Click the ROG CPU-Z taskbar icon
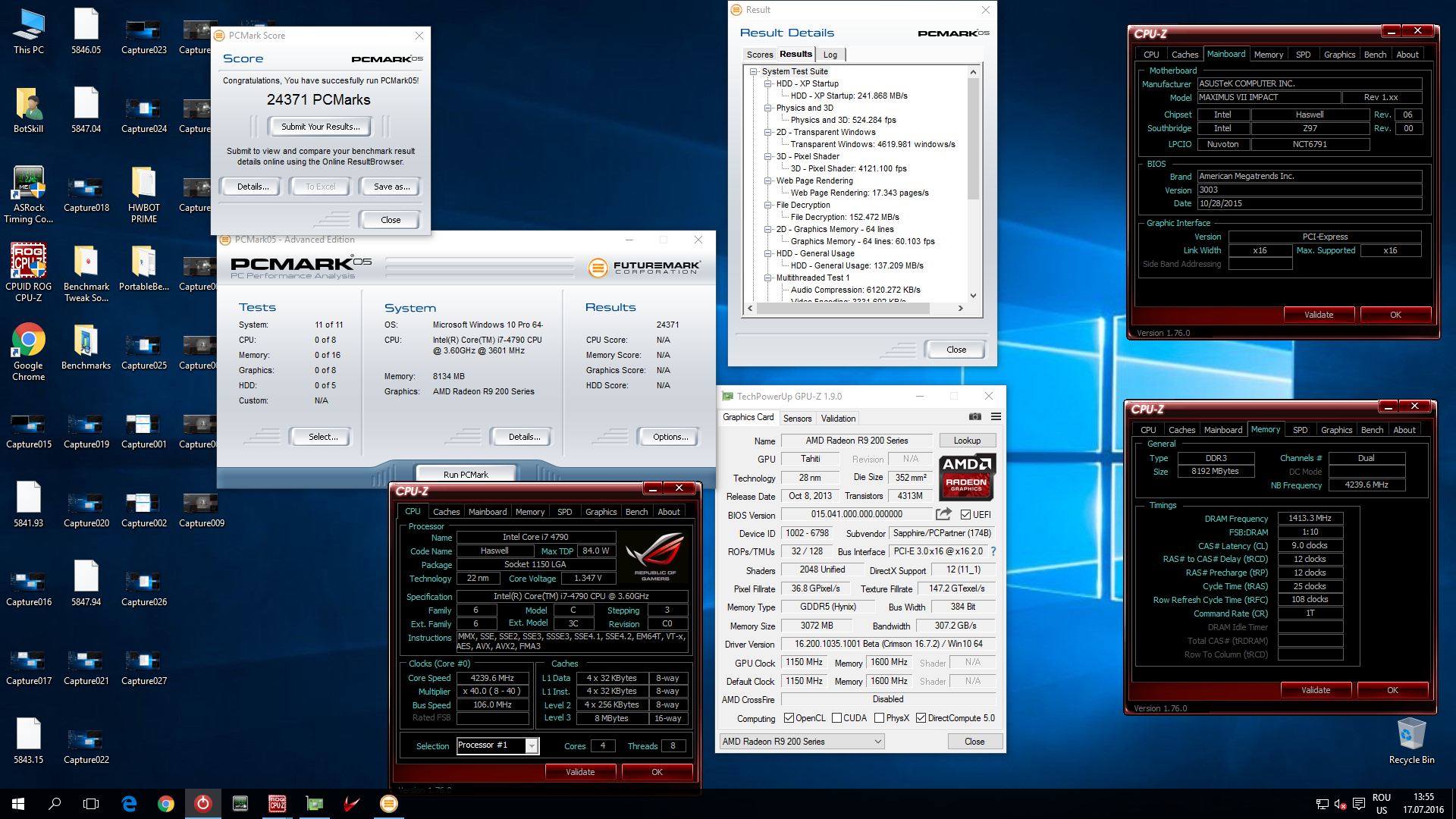 [278, 804]
